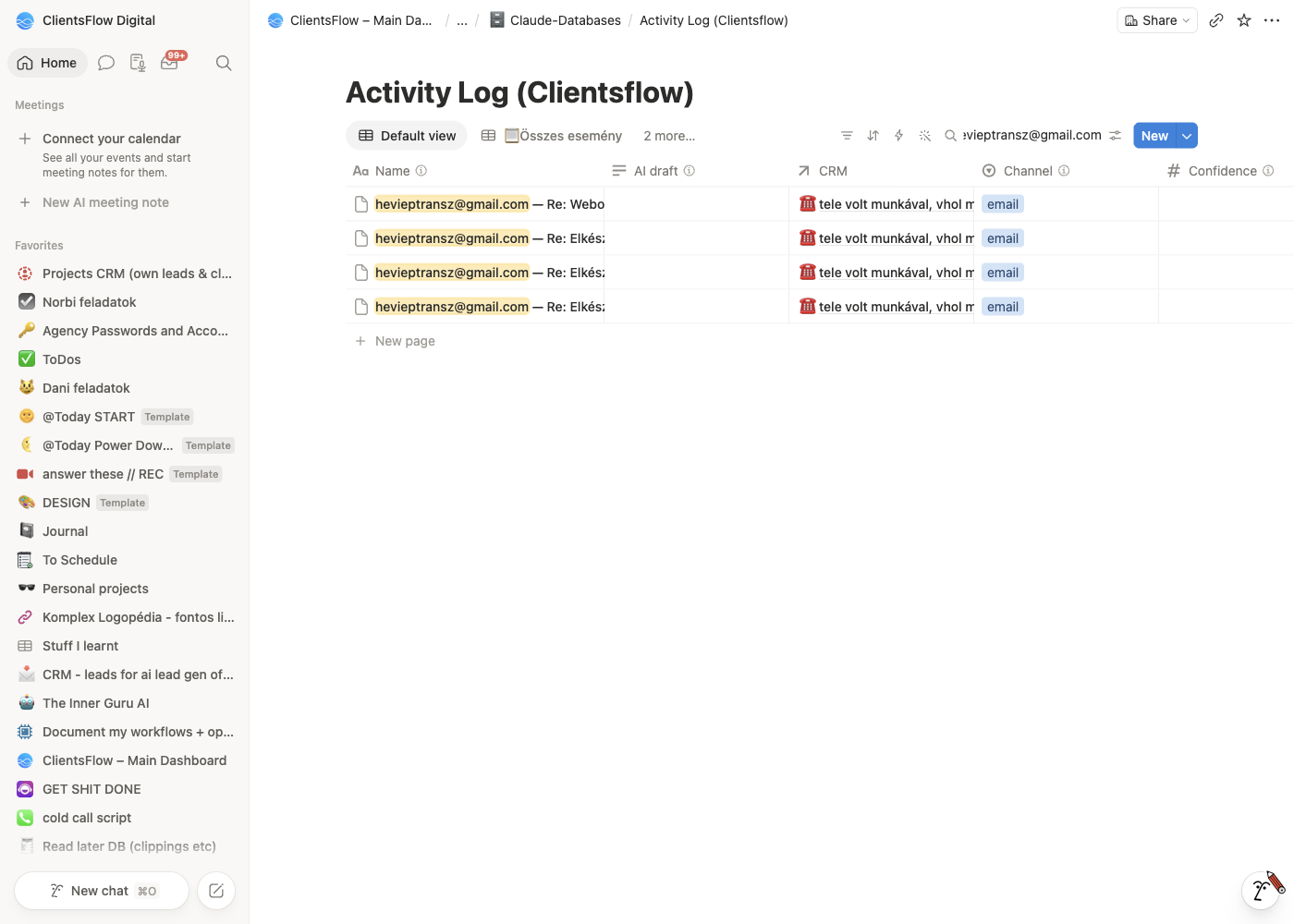1294x924 pixels.
Task: Click the AI sparkle icon in the database toolbar
Action: [924, 136]
